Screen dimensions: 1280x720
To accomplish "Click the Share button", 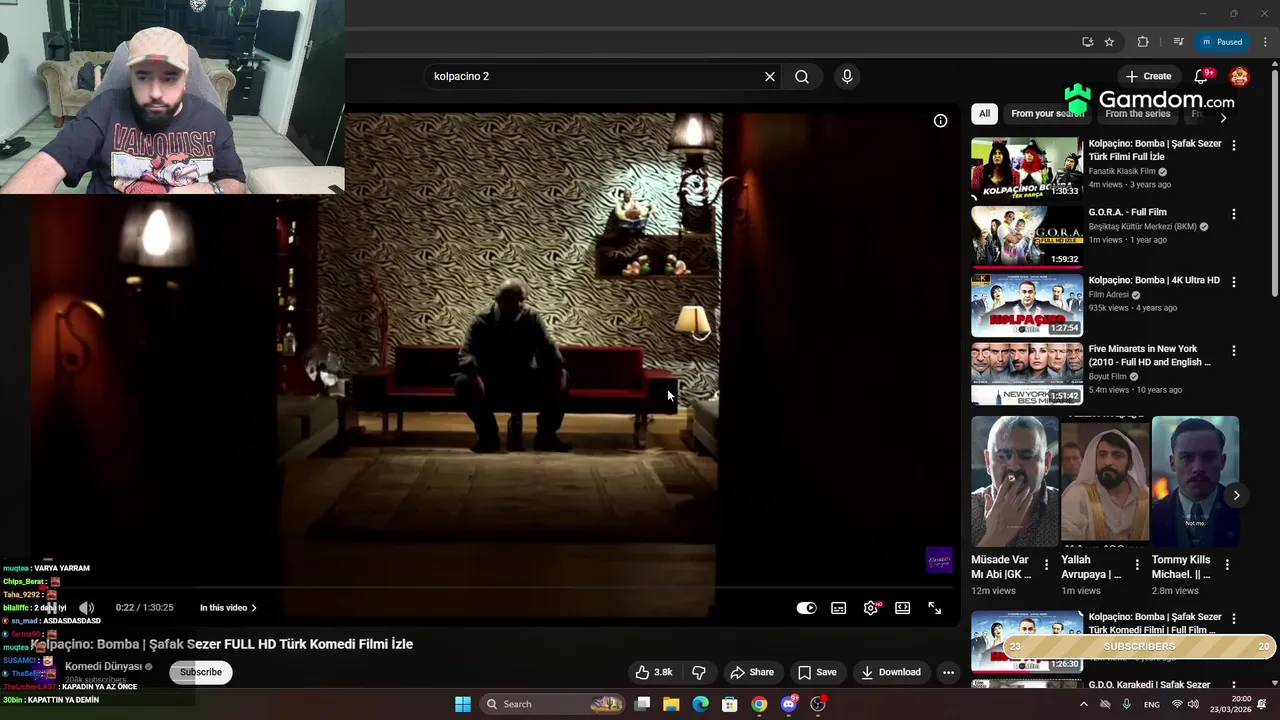I will (x=752, y=672).
